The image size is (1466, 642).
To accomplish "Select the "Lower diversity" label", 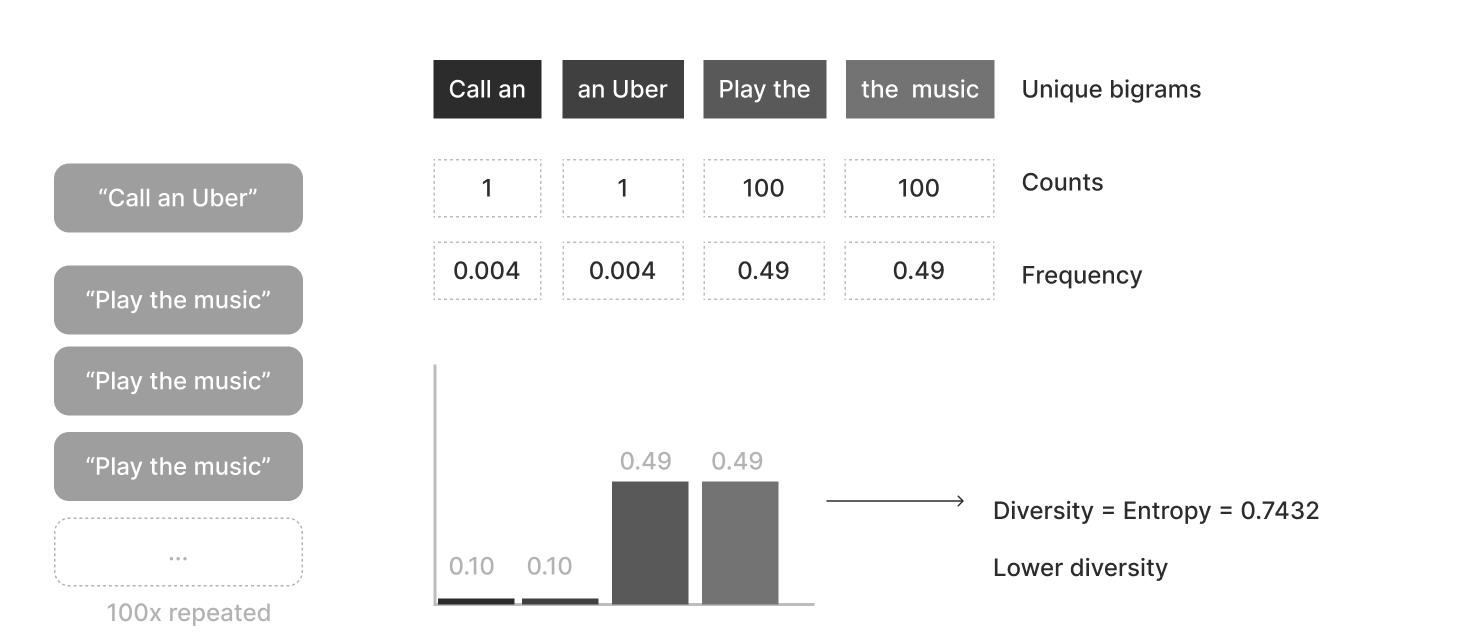I will pyautogui.click(x=1080, y=568).
